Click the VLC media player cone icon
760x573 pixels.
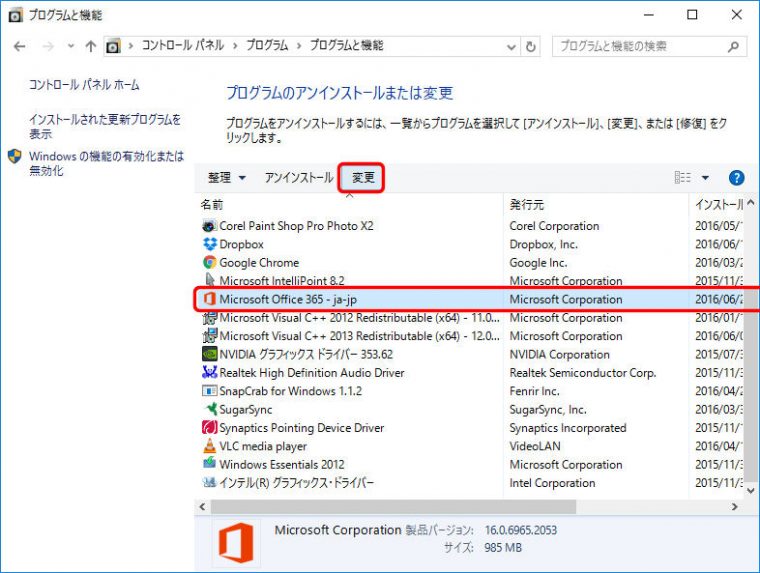pos(209,446)
